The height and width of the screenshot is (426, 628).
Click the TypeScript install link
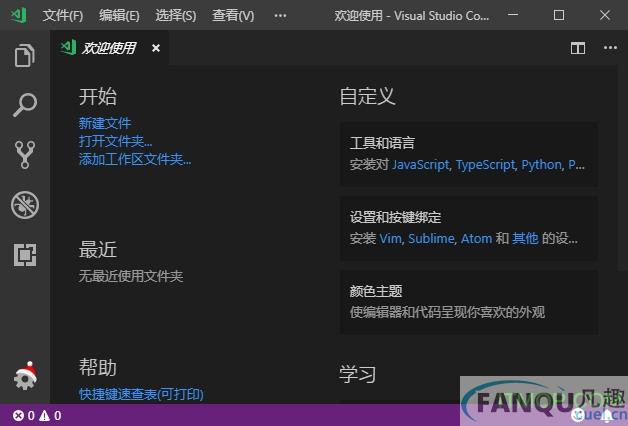coord(485,165)
